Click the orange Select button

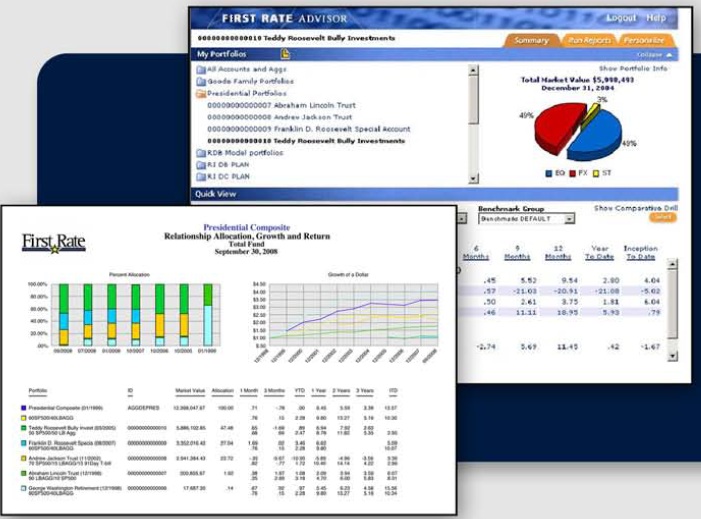point(663,217)
